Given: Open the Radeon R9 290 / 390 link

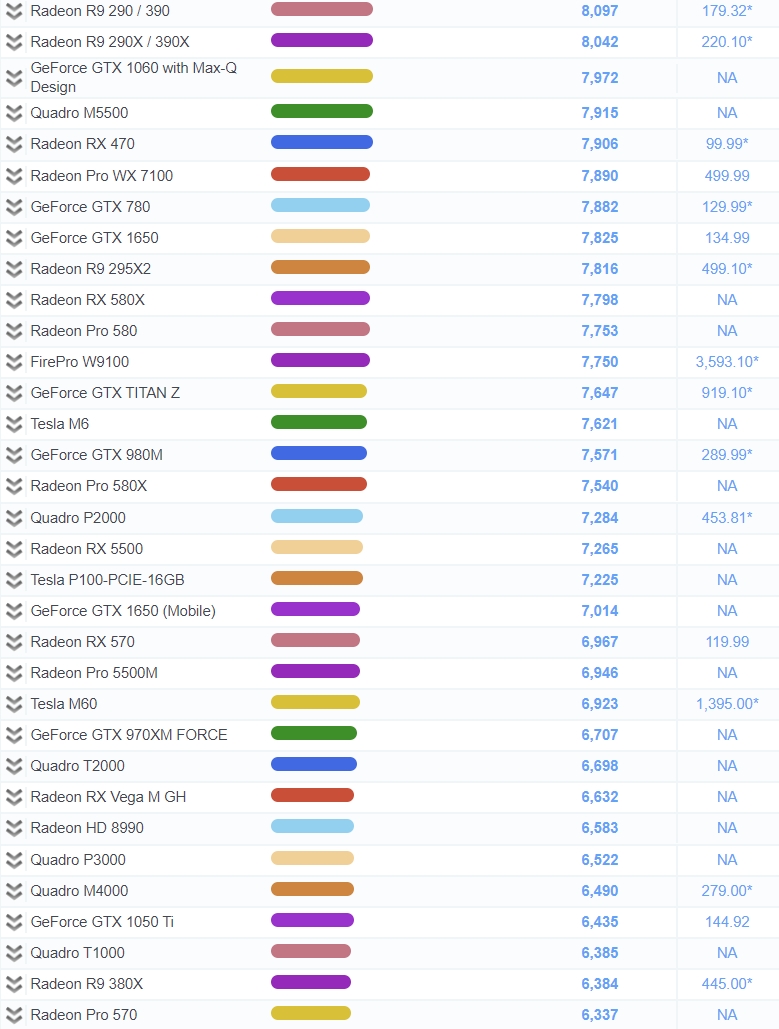Looking at the screenshot, I should pos(100,11).
